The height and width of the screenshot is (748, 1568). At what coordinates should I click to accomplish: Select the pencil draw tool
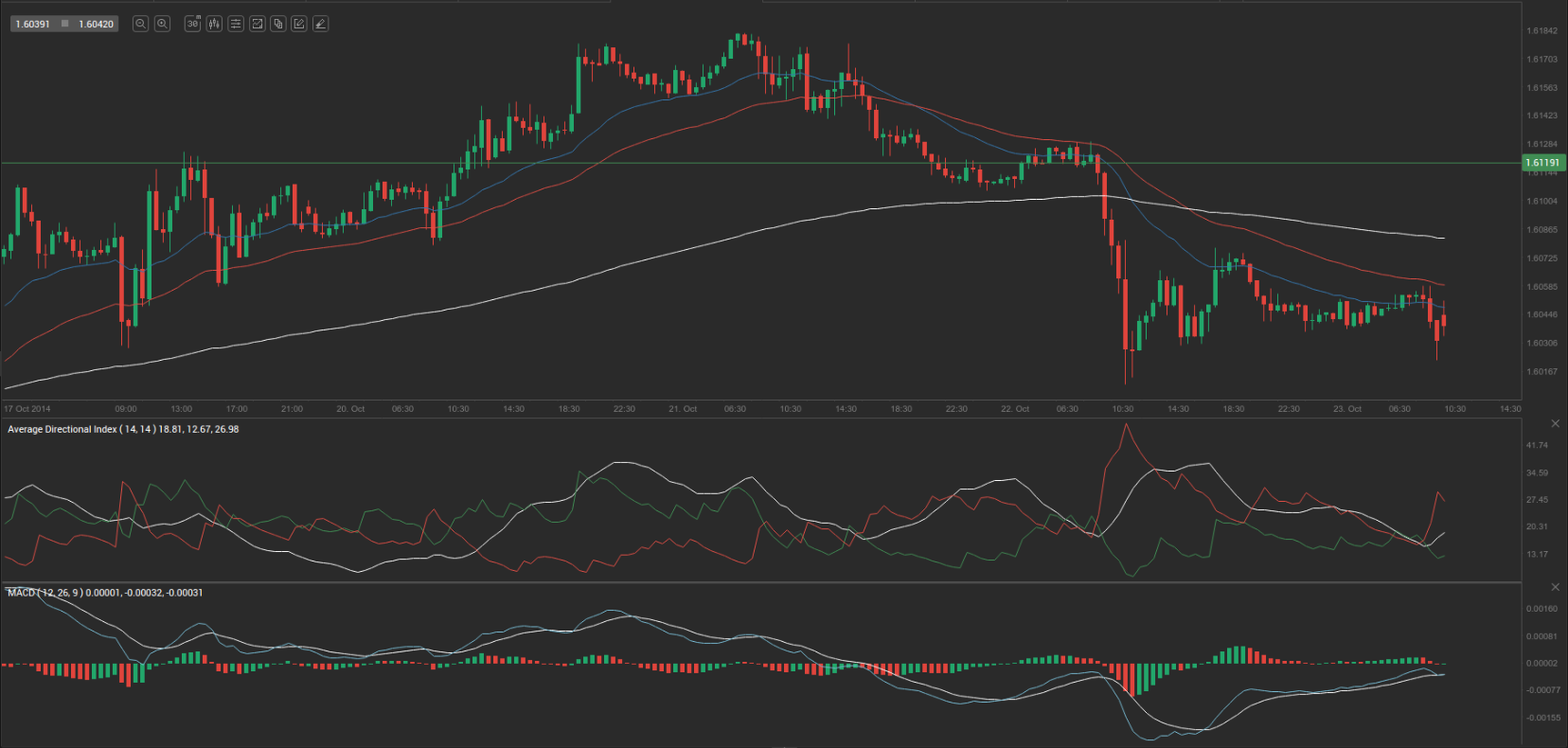tap(320, 24)
